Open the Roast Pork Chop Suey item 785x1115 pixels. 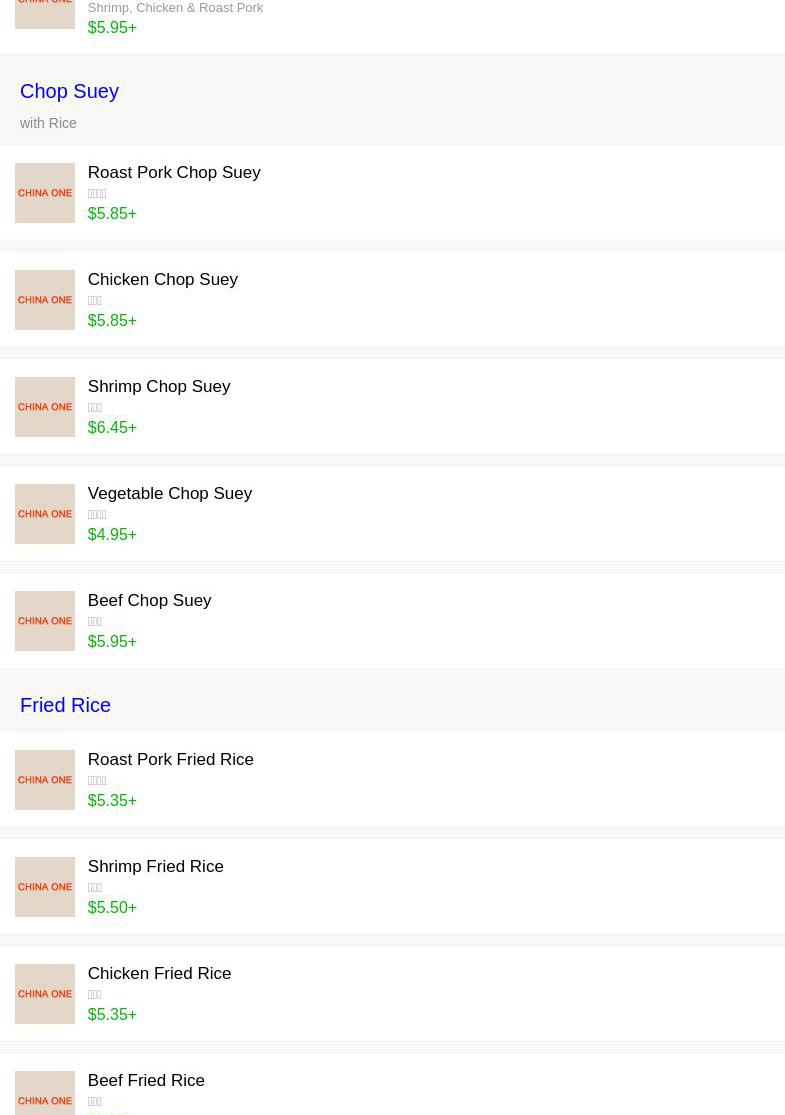pos(174,172)
